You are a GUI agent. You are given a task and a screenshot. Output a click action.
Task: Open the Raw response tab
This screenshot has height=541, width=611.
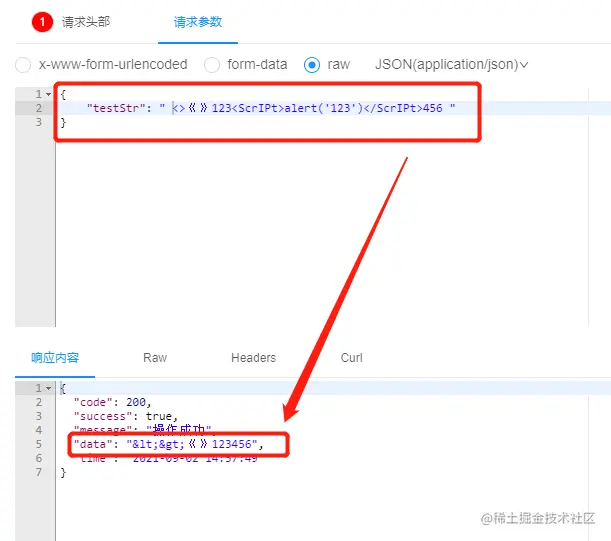click(155, 357)
